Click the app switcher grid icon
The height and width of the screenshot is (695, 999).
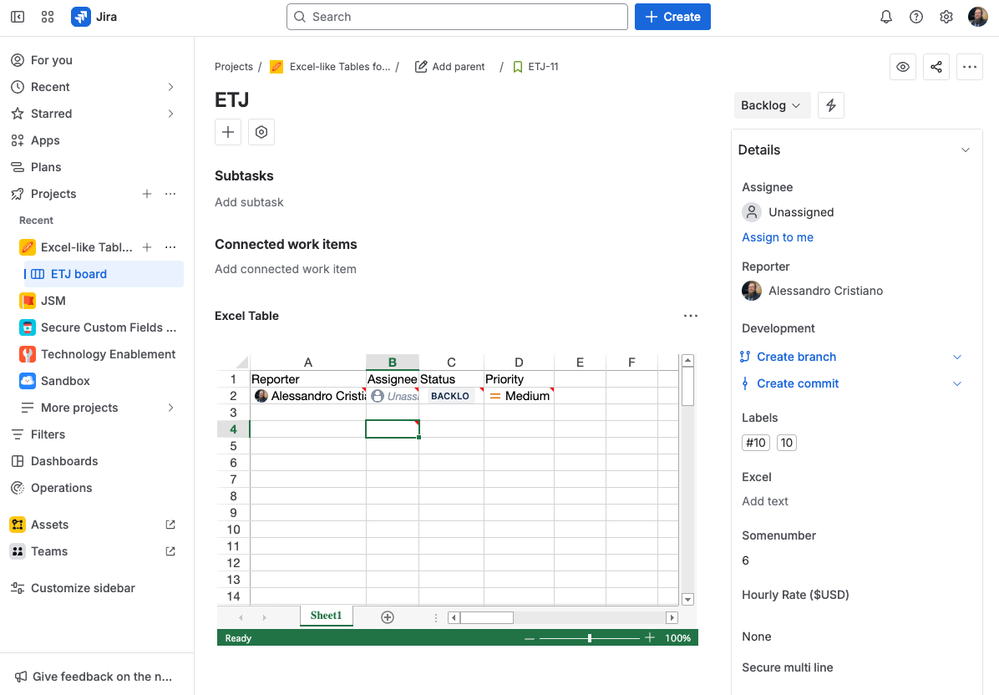click(48, 17)
